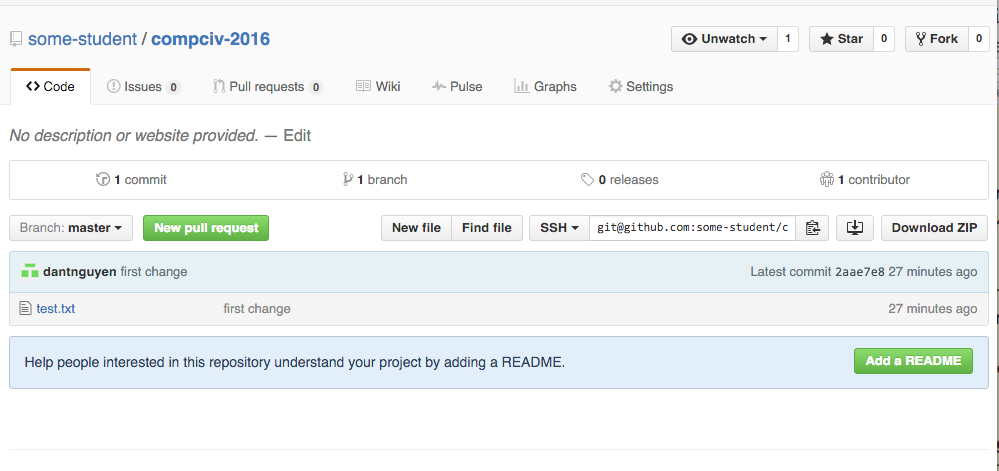Open the 1 commit link
999x471 pixels.
[131, 180]
